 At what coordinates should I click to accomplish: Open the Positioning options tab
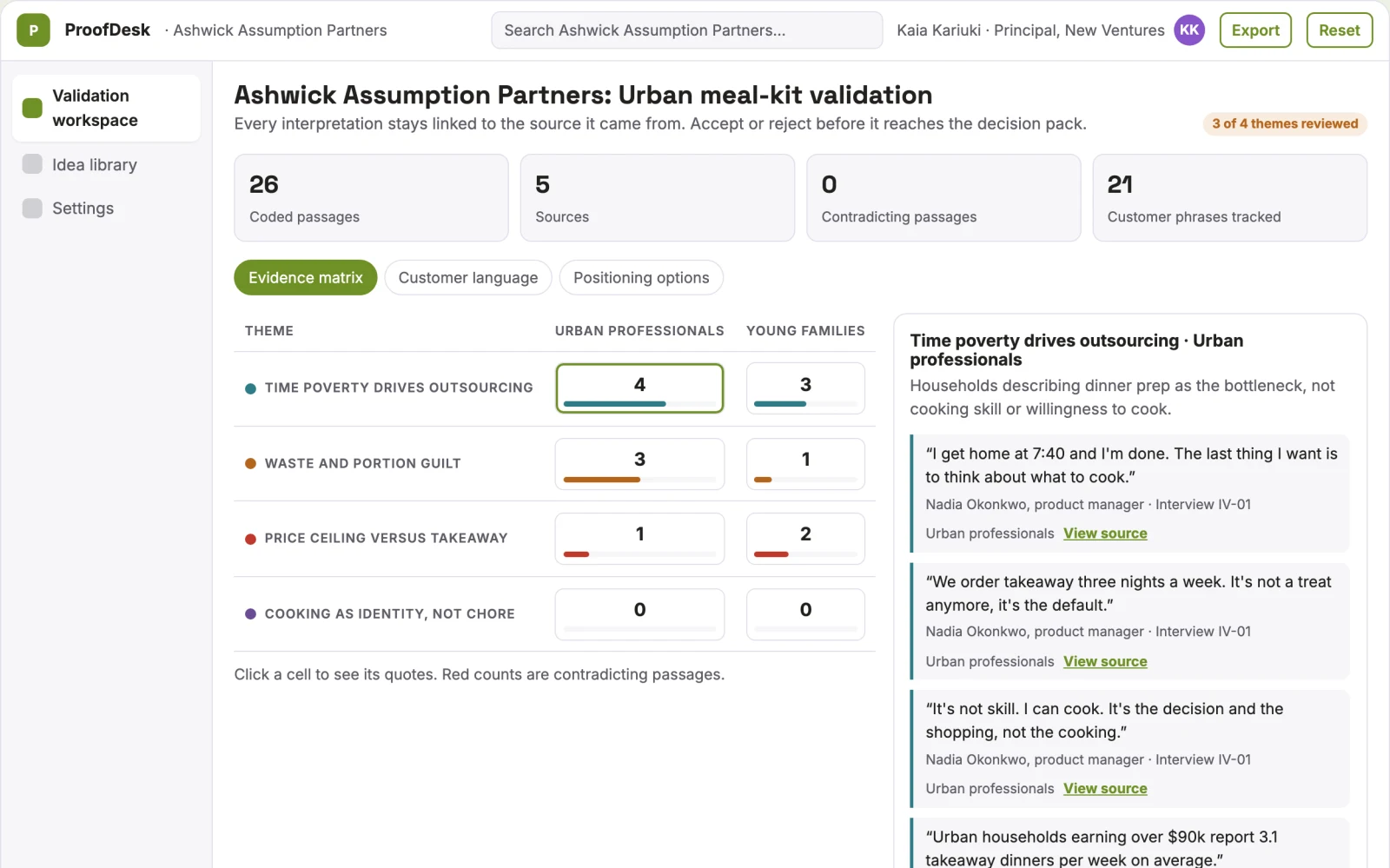(641, 278)
